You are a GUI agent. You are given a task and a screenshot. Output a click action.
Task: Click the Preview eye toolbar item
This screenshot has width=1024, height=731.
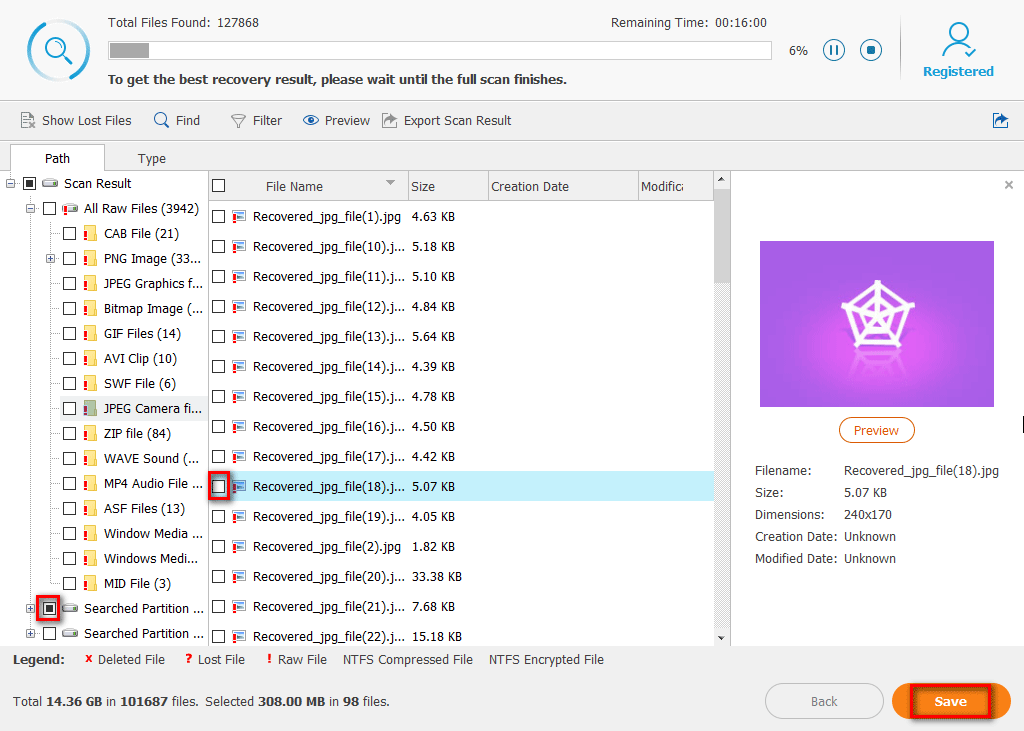(336, 120)
